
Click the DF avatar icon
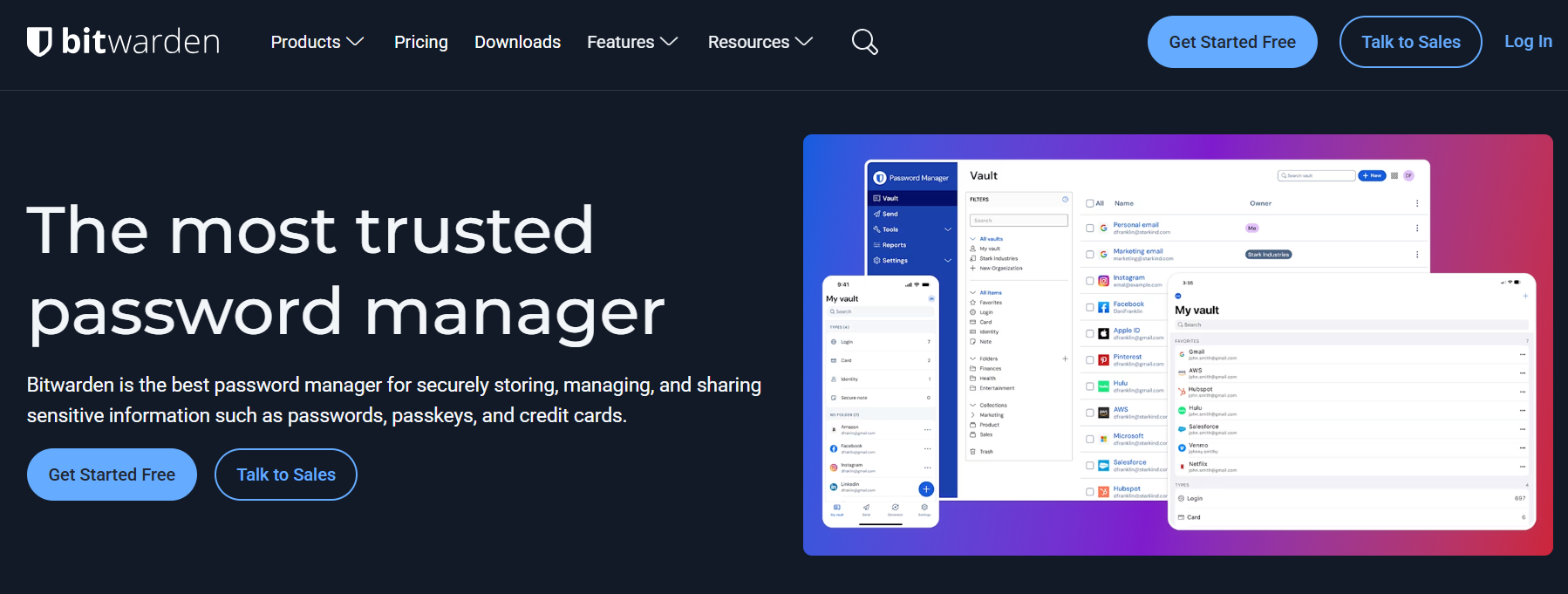1408,175
